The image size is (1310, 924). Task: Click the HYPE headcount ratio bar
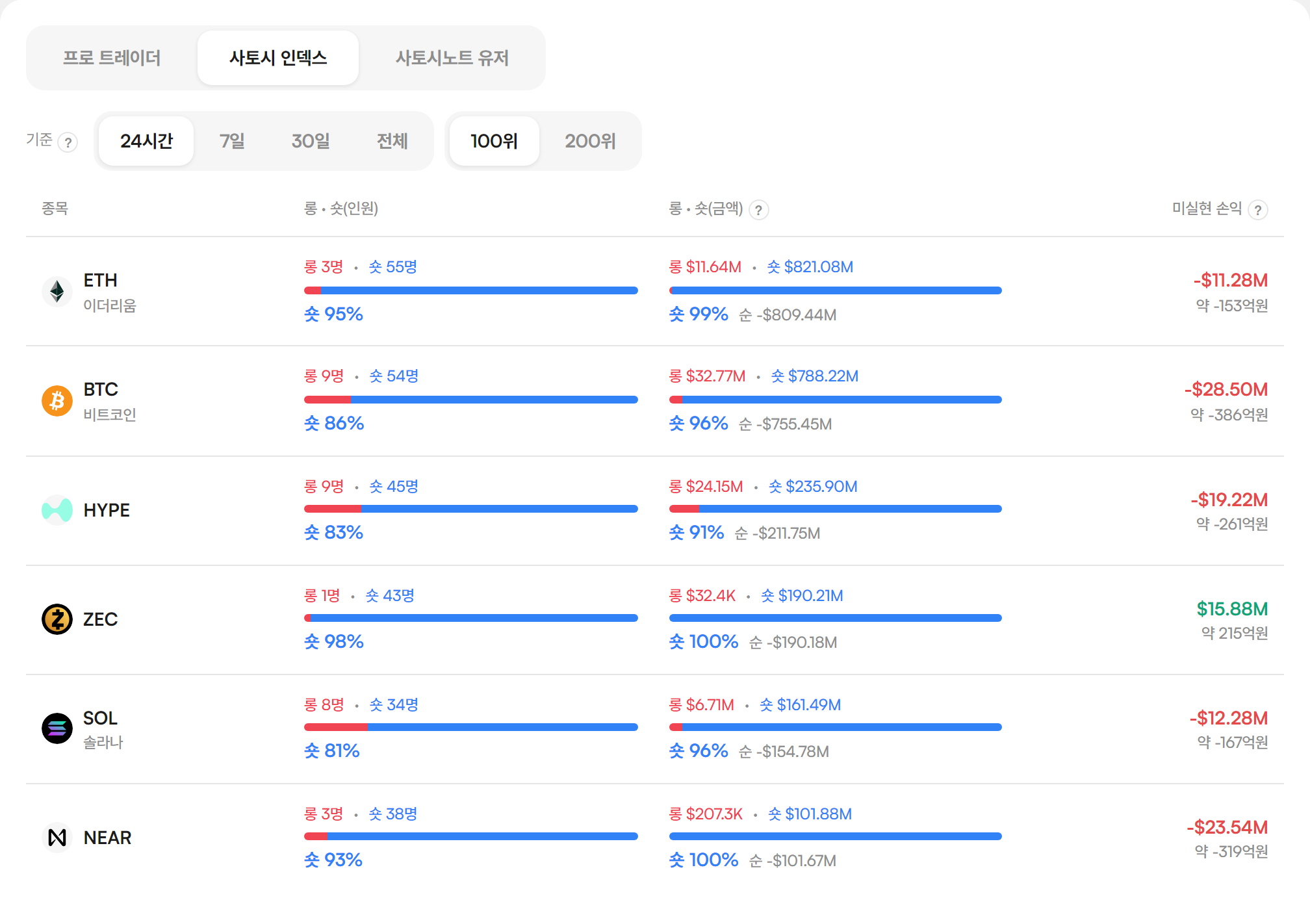coord(471,509)
